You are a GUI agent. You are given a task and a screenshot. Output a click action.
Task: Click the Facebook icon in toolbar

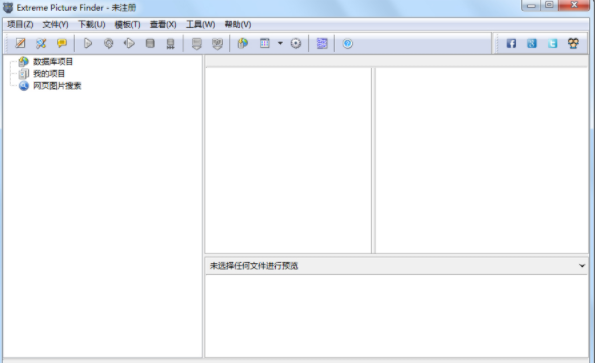[x=511, y=43]
